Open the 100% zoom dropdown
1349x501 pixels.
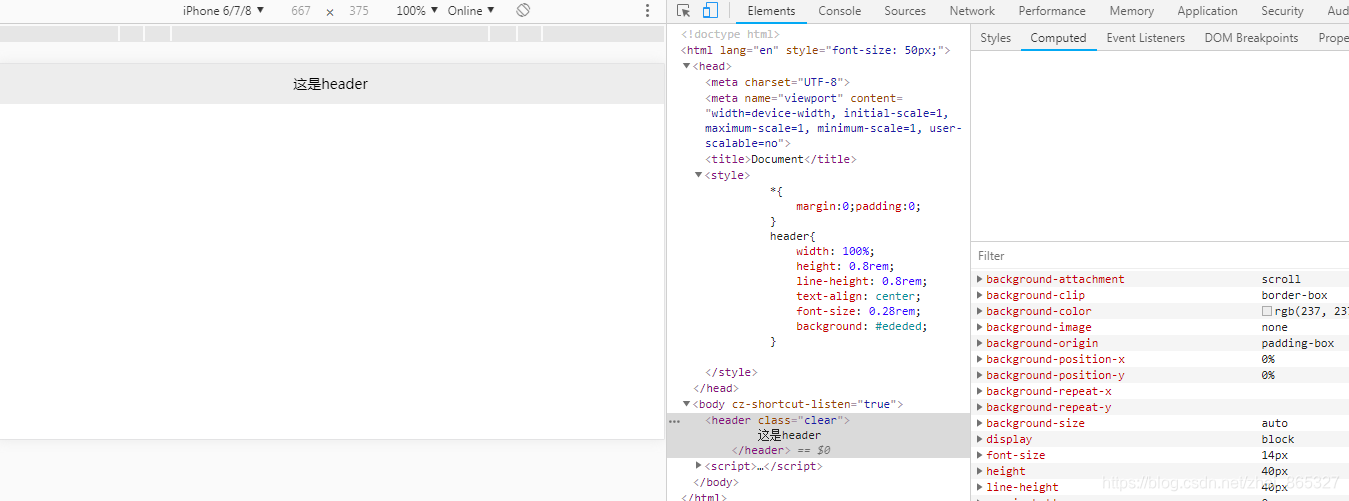[417, 10]
